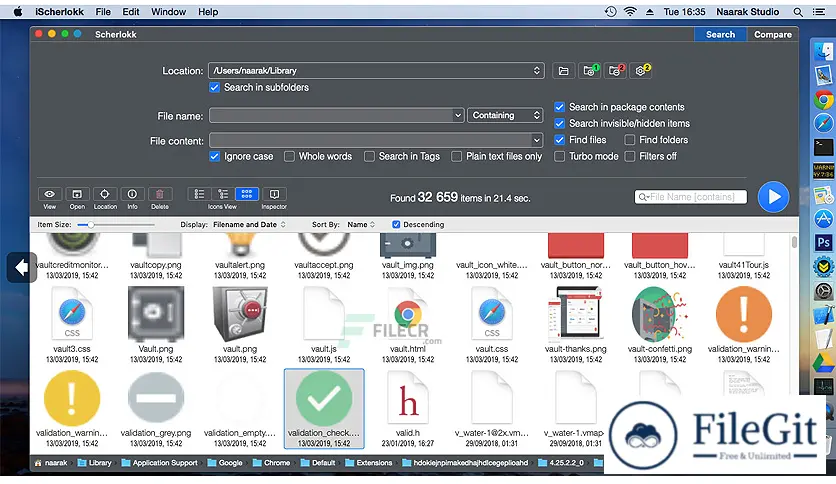Open Time Machine menu bar icon
Image resolution: width=836 pixels, height=484 pixels.
pos(610,12)
